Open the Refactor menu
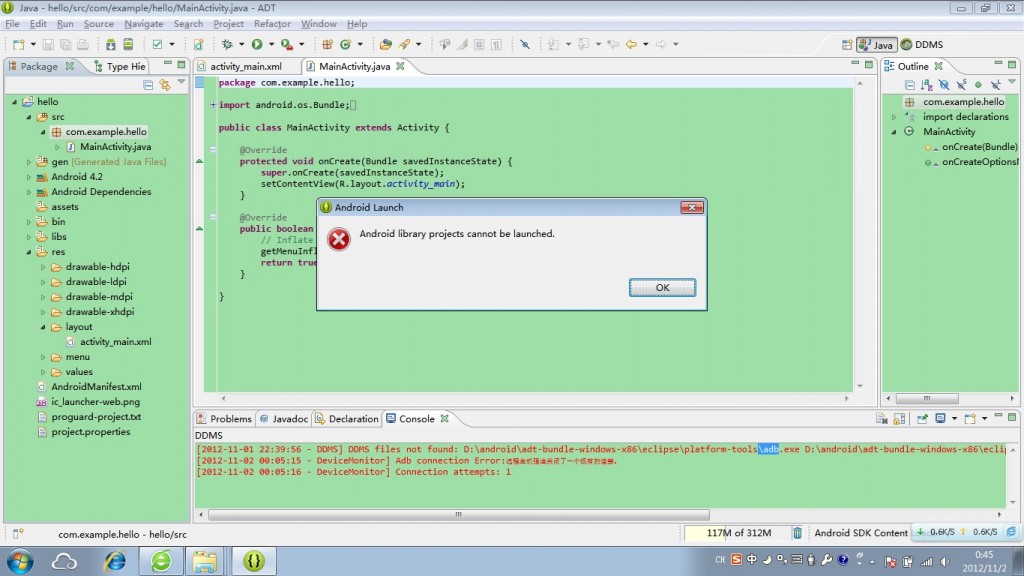Image resolution: width=1024 pixels, height=576 pixels. pos(272,24)
